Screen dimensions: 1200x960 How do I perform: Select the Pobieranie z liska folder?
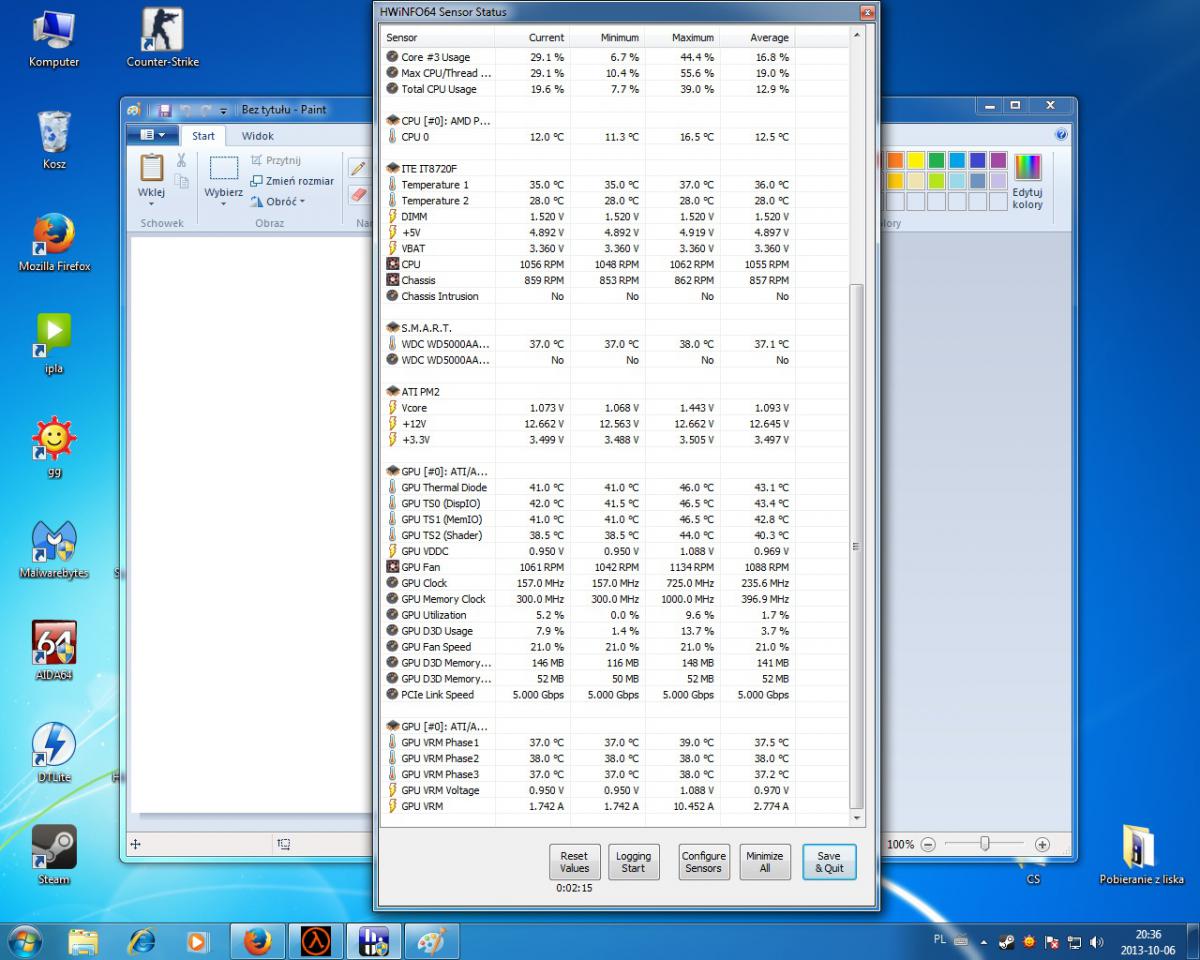[x=1141, y=856]
